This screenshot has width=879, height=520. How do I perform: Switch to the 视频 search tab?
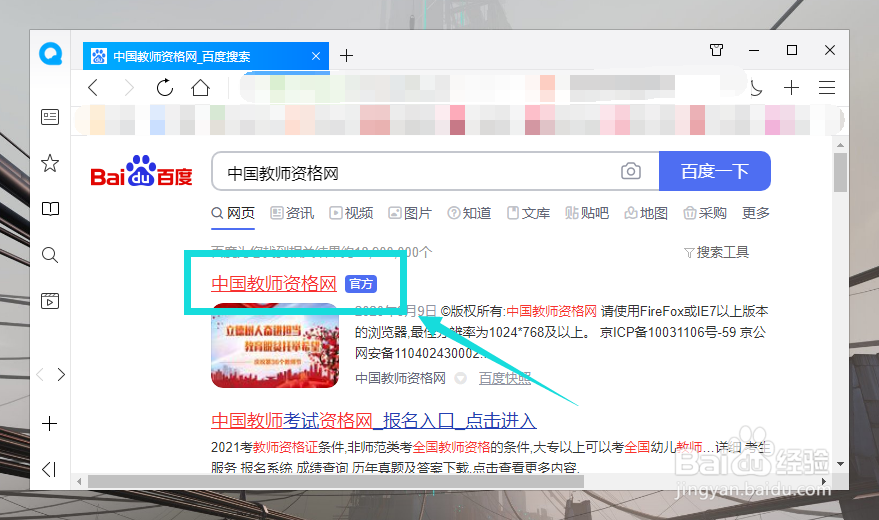point(351,213)
